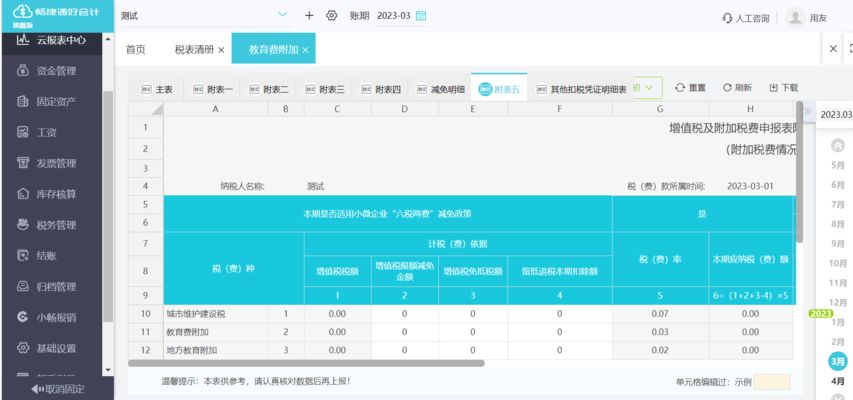Select the 城市维护建设税 cell
Image resolution: width=853 pixels, height=400 pixels.
point(216,314)
